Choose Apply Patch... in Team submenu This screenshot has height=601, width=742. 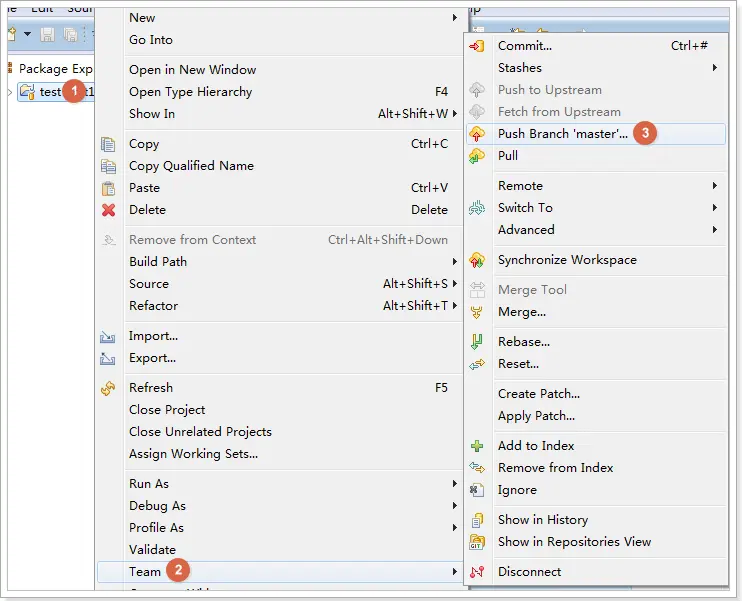tap(596, 416)
